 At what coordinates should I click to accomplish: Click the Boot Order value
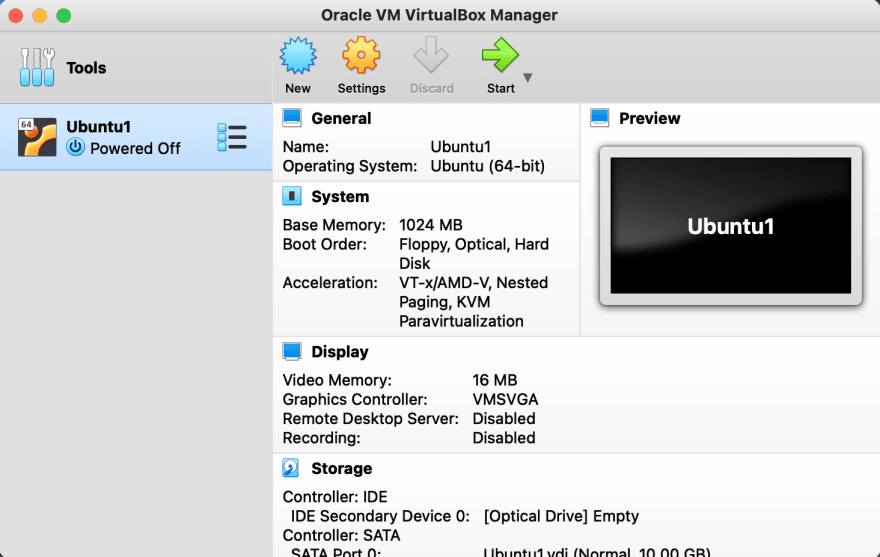click(474, 254)
